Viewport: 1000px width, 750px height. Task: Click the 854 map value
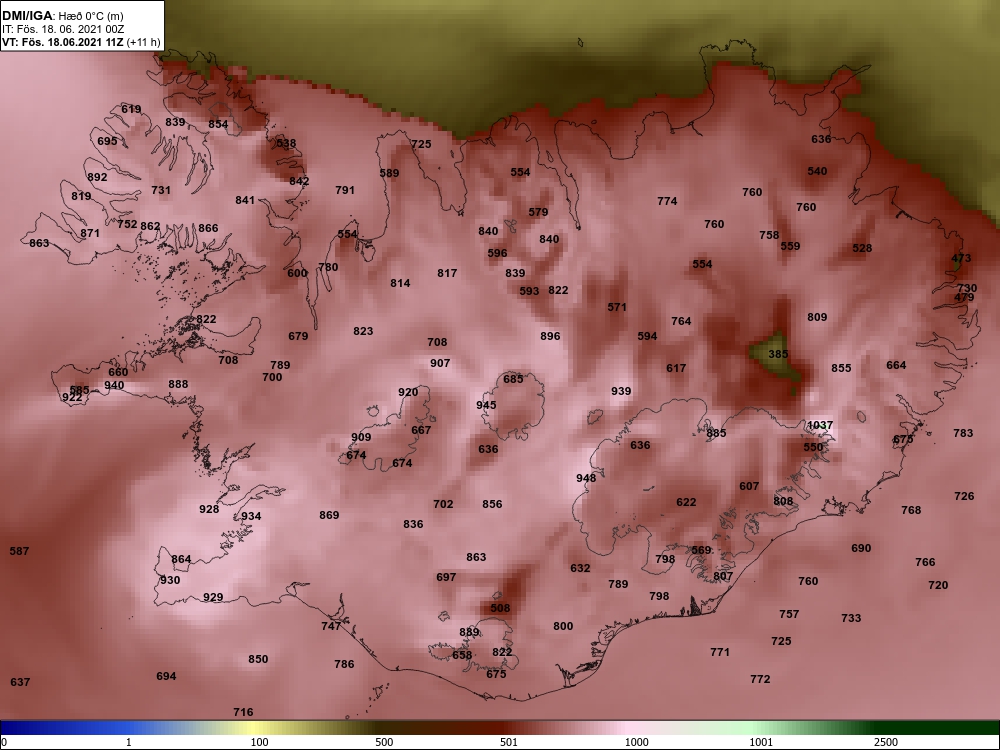(x=218, y=124)
